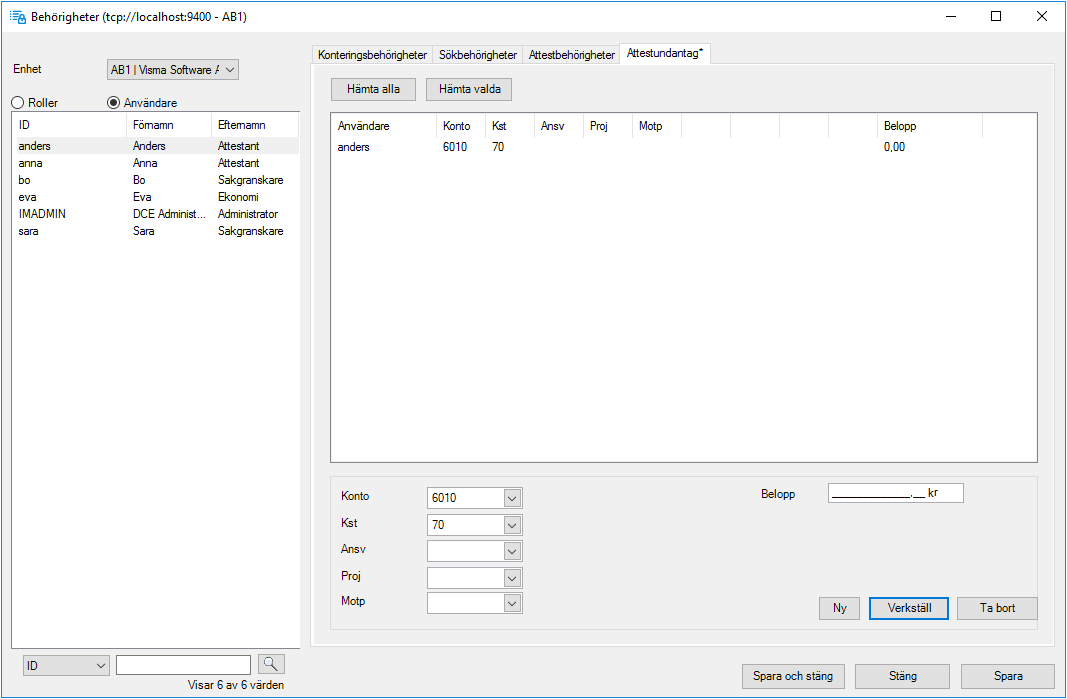The image size is (1067, 699).
Task: Apply changes using Verkställ
Action: [x=908, y=608]
